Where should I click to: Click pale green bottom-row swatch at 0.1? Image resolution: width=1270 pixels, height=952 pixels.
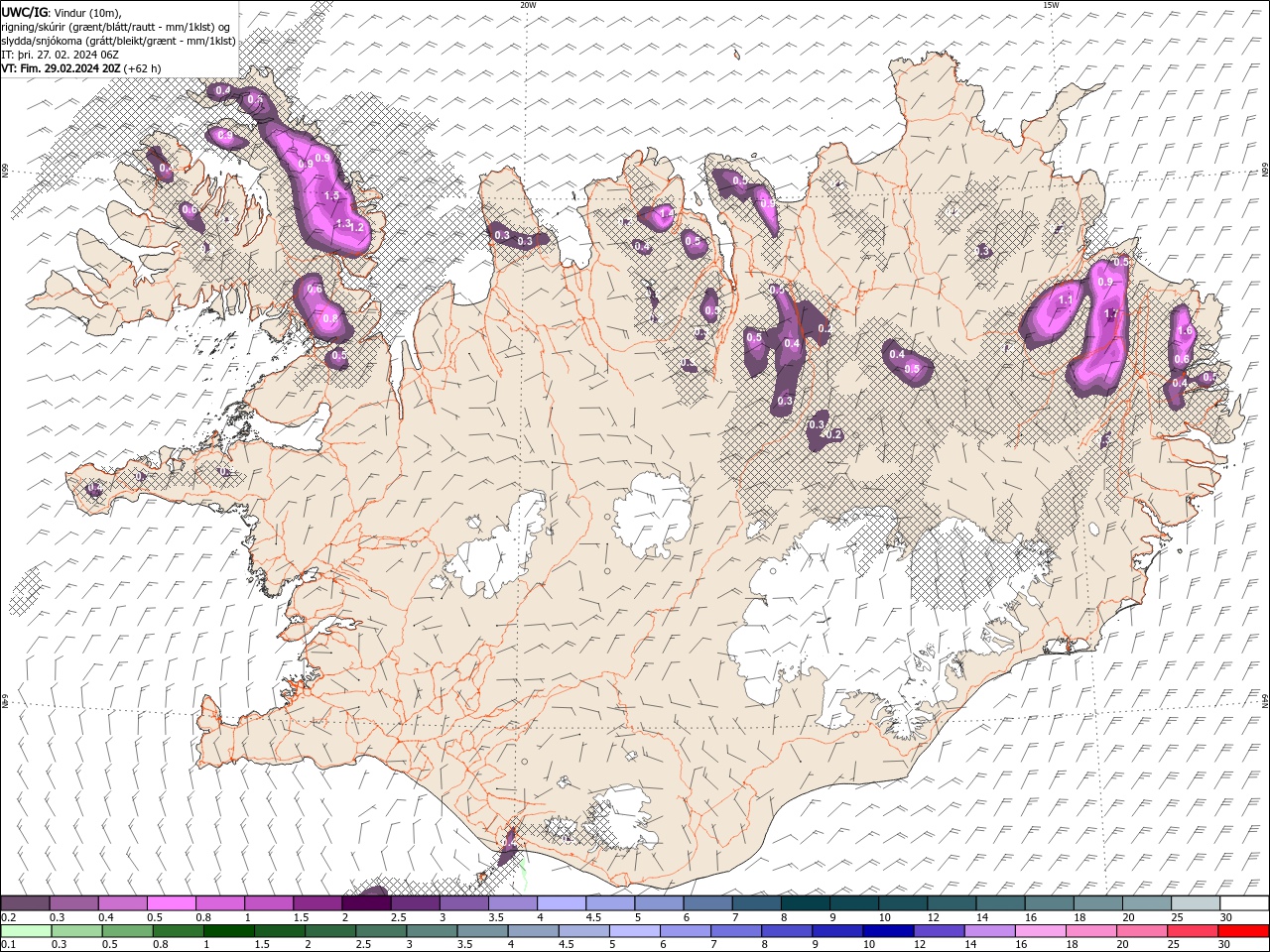pos(26,931)
